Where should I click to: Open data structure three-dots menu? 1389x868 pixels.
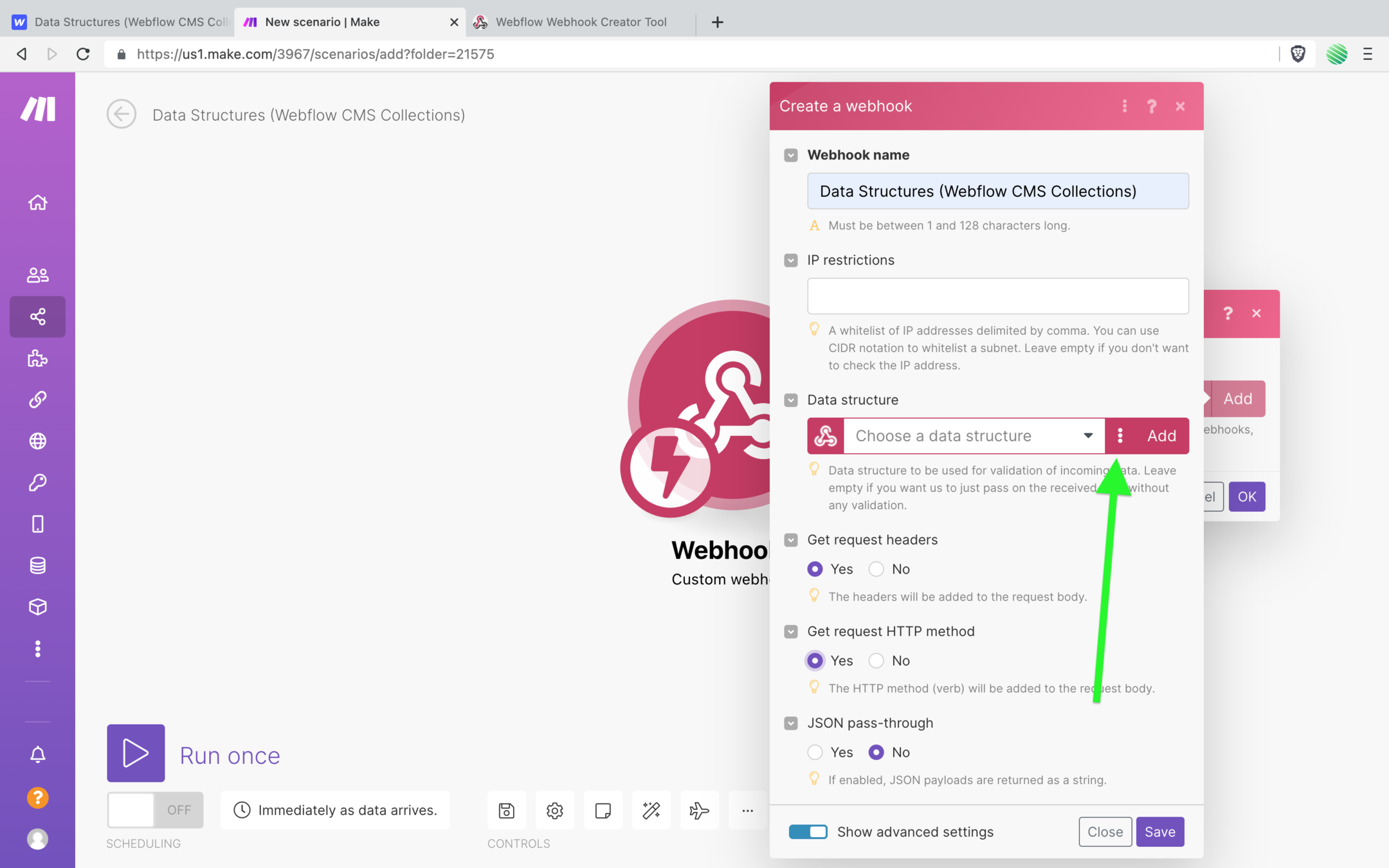point(1120,436)
